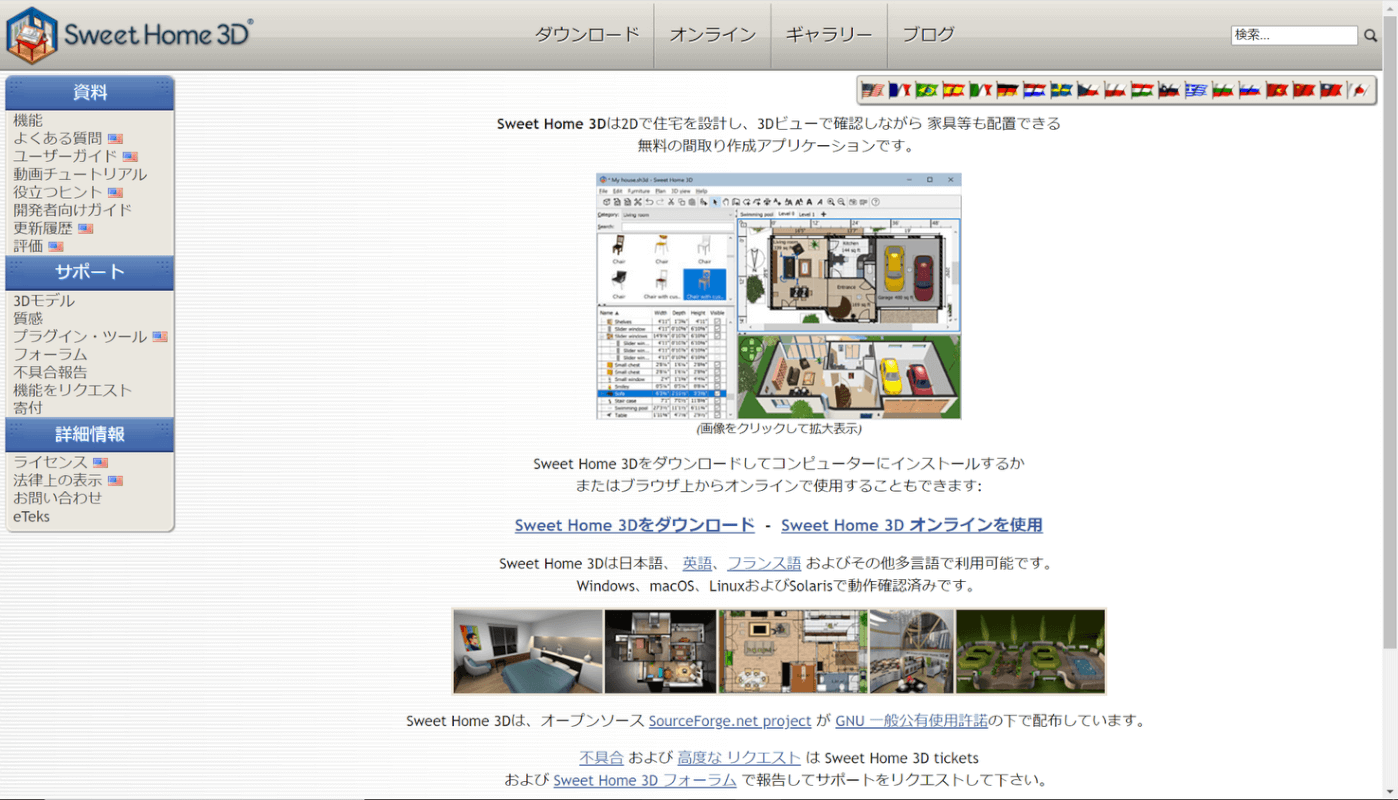Click Sweet Home 3Dをダウンロード link

[x=635, y=525]
